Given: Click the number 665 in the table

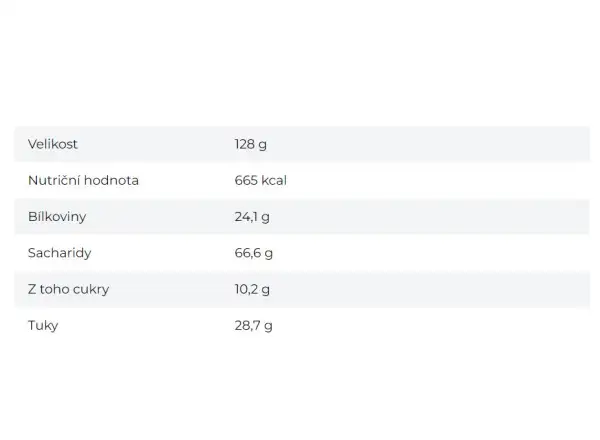Looking at the screenshot, I should 246,180.
